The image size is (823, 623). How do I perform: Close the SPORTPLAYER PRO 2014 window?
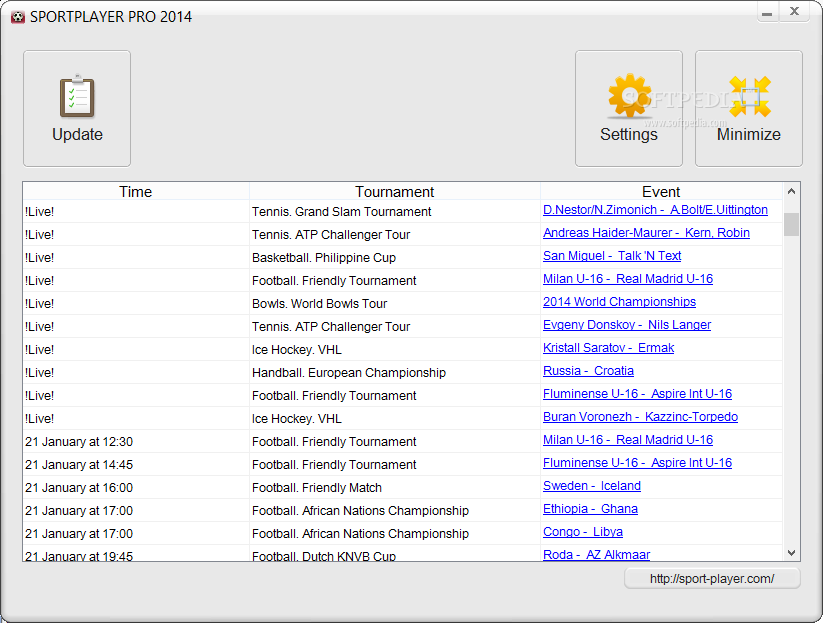(795, 12)
